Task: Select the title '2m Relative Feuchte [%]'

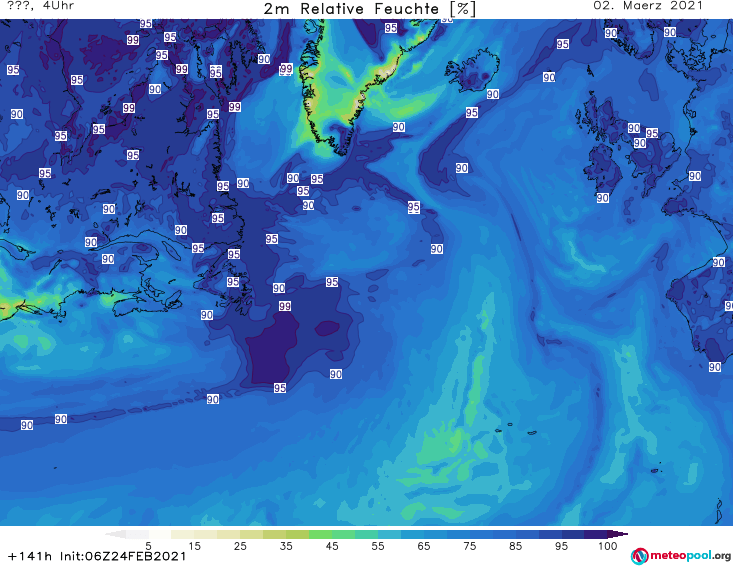Action: click(369, 8)
